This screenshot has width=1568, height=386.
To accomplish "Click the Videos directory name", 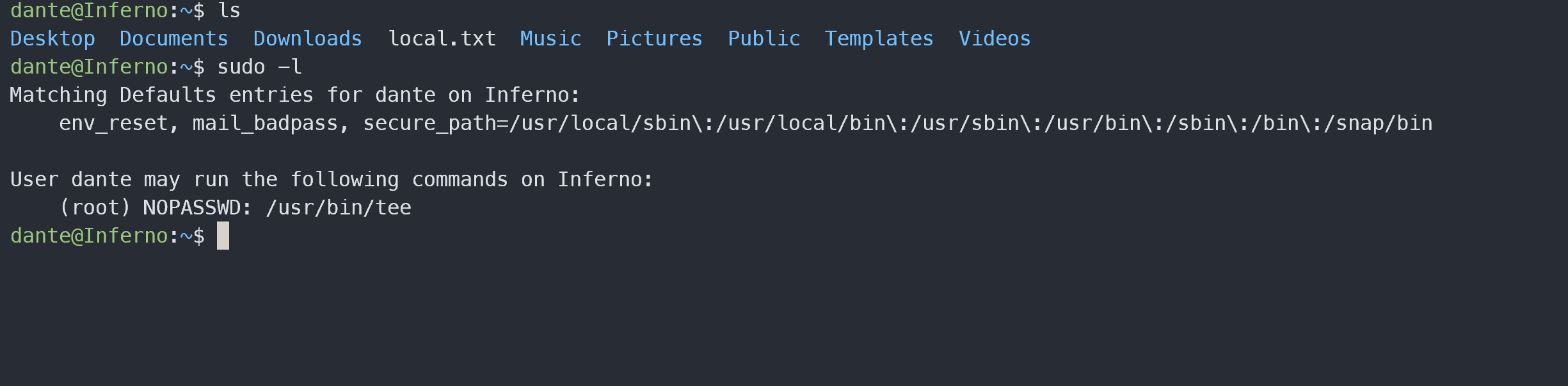I will coord(995,39).
